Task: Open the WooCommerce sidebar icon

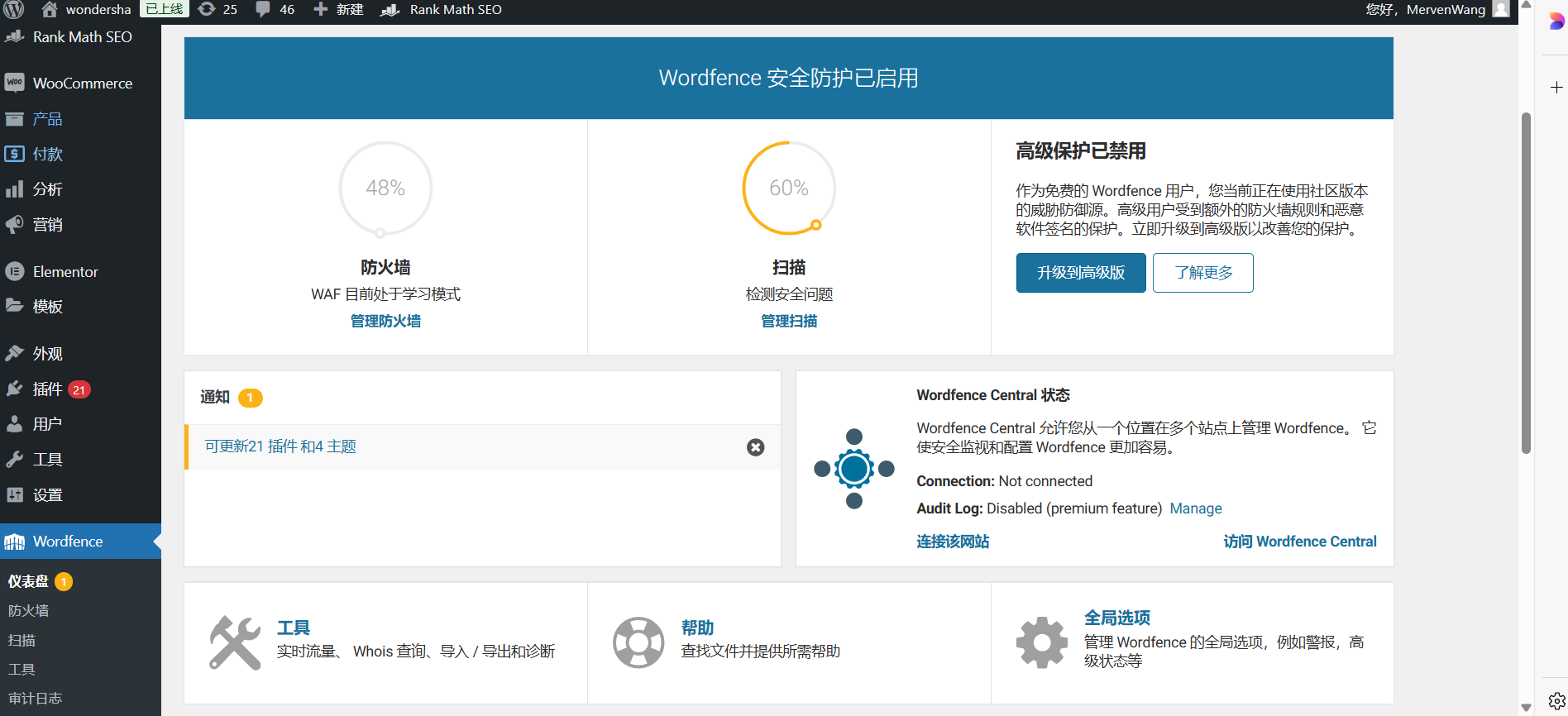Action: click(x=14, y=83)
